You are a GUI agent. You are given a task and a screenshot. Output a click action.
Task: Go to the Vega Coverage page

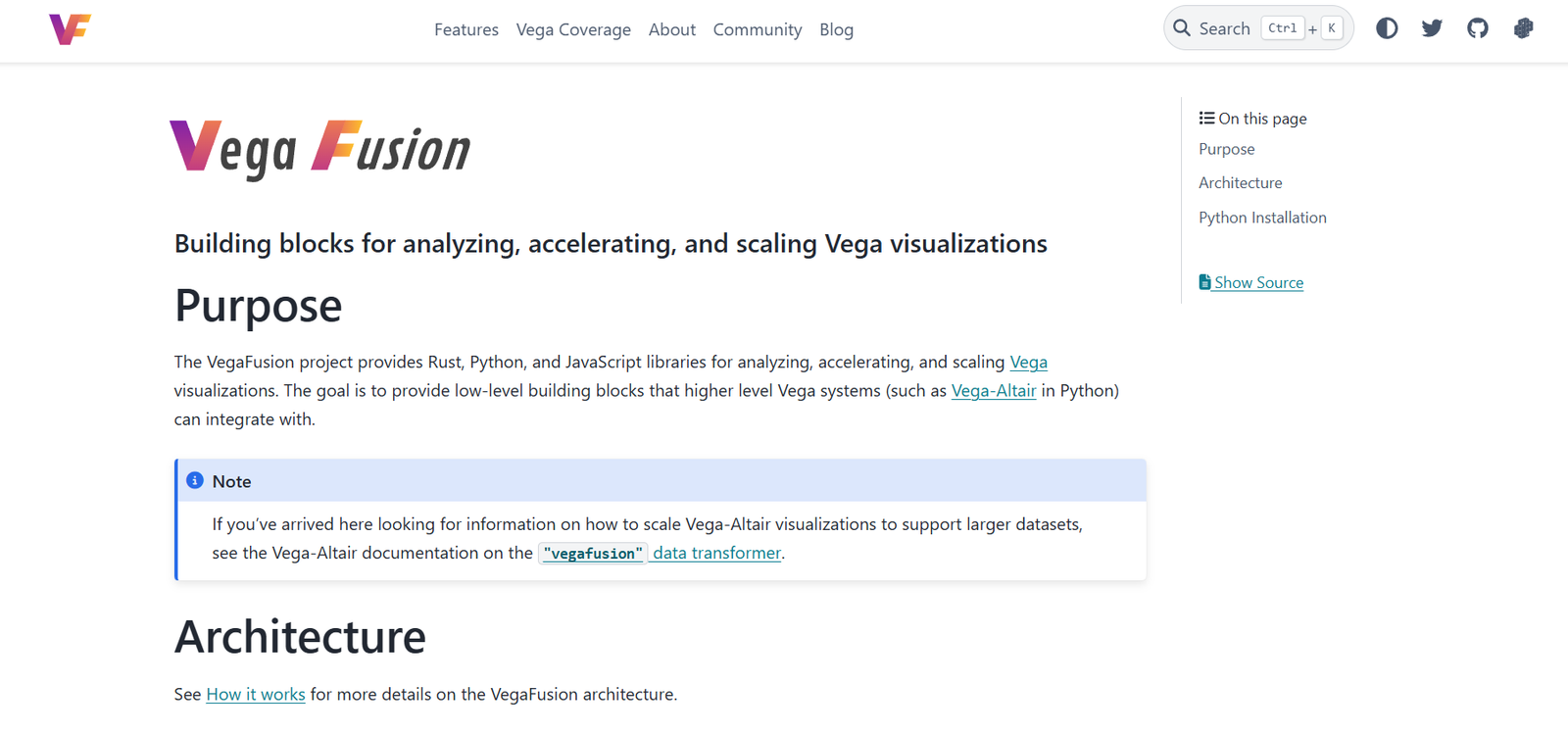point(573,29)
